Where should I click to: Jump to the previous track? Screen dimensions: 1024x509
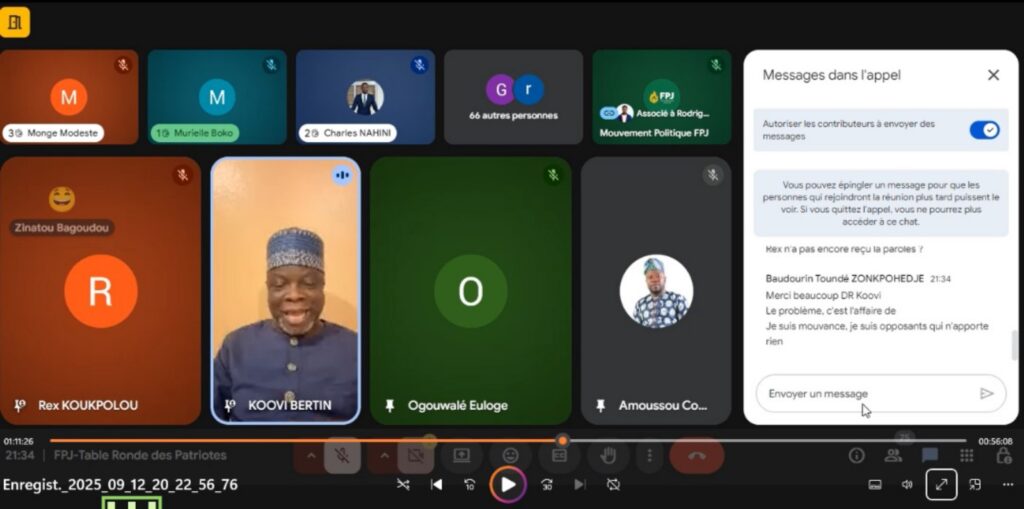tap(436, 485)
